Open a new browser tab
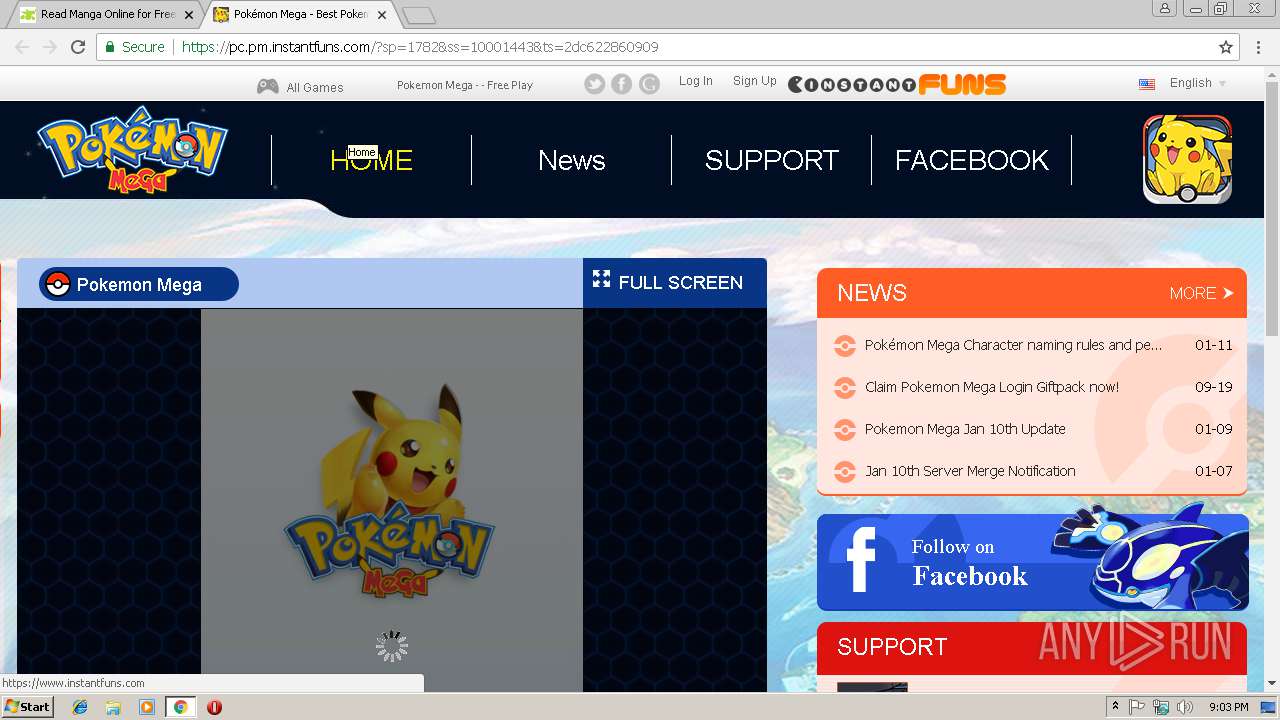Screen dimensions: 1280x720 pyautogui.click(x=419, y=15)
